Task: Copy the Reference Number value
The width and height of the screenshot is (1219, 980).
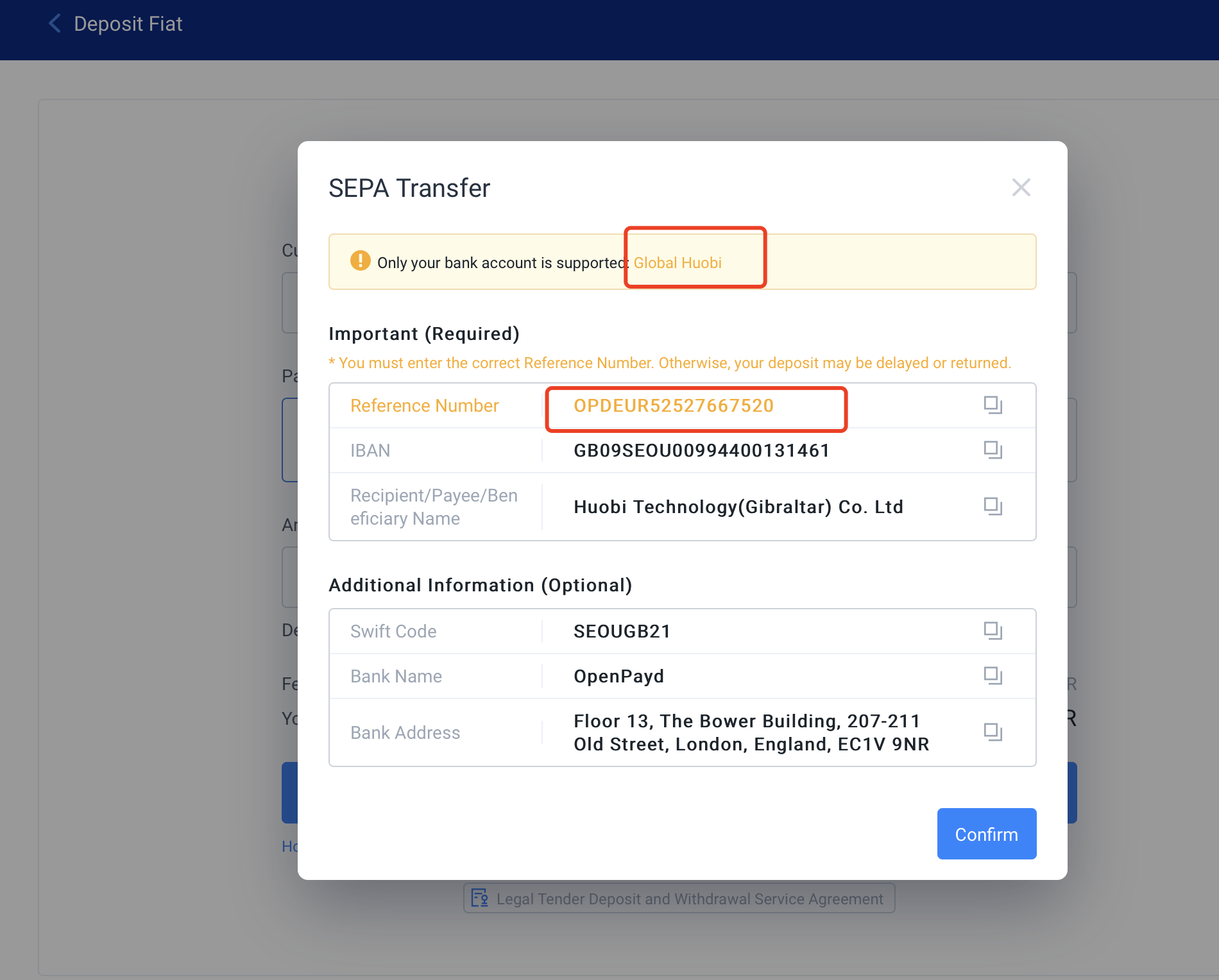Action: (x=993, y=405)
